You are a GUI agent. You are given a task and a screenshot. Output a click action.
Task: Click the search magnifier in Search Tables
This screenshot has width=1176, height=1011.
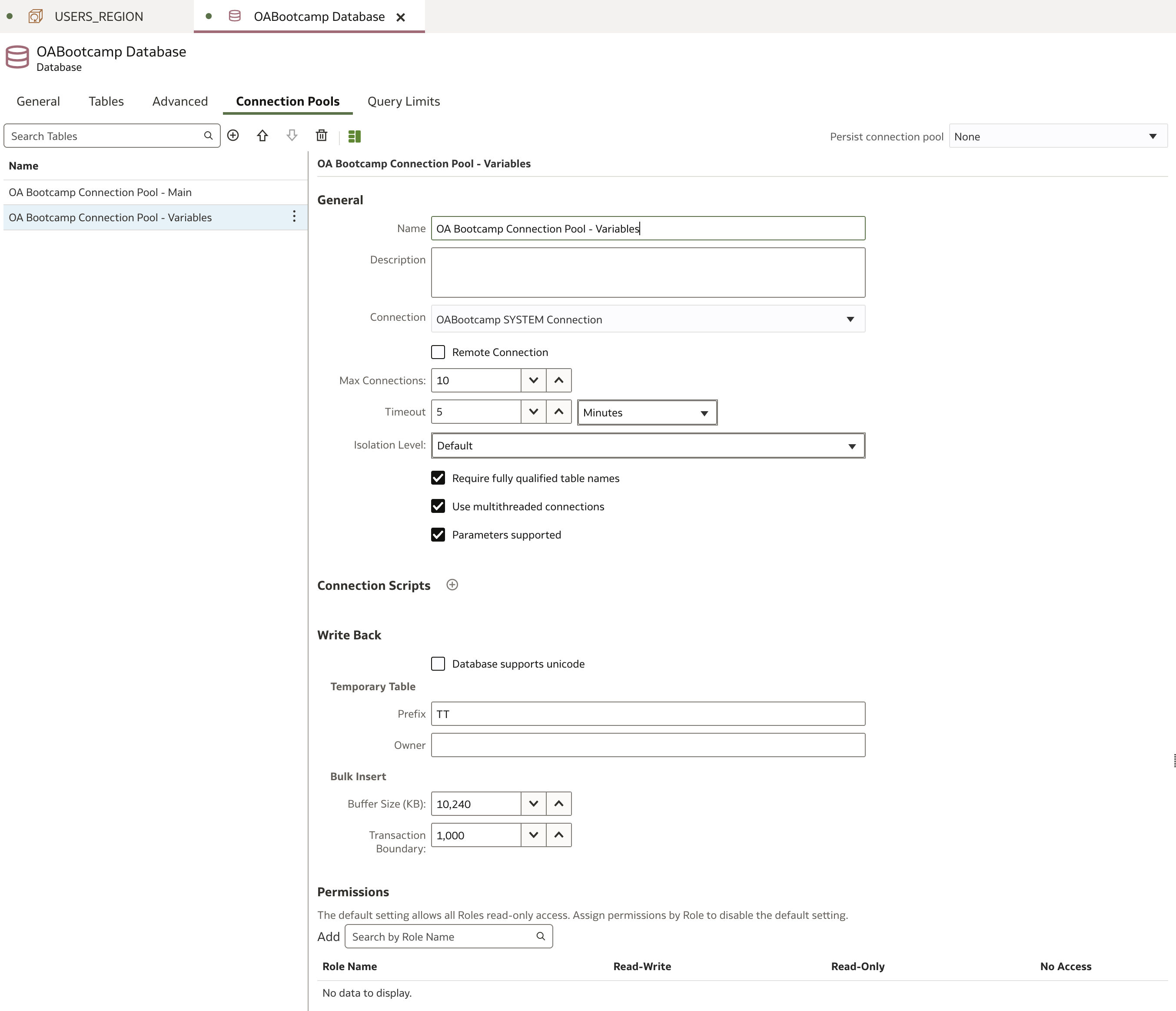click(x=208, y=136)
